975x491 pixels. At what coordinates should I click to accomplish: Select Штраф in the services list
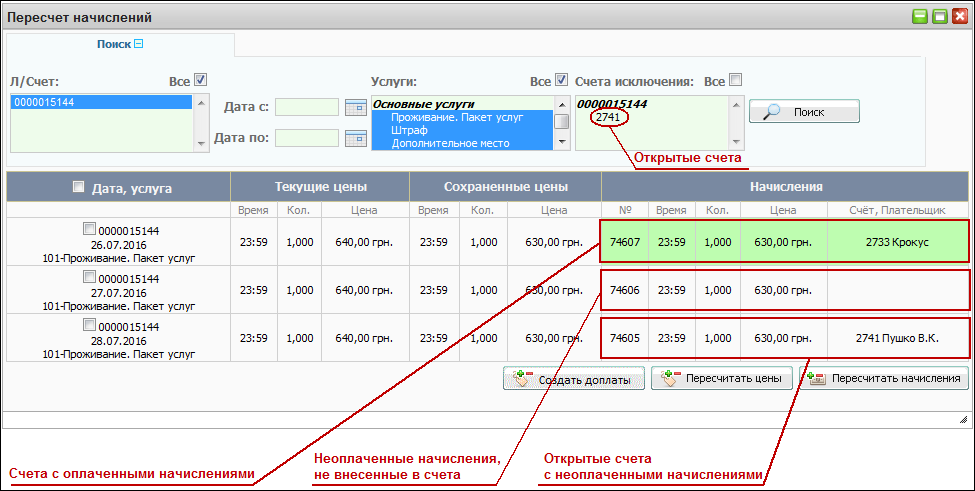point(408,130)
